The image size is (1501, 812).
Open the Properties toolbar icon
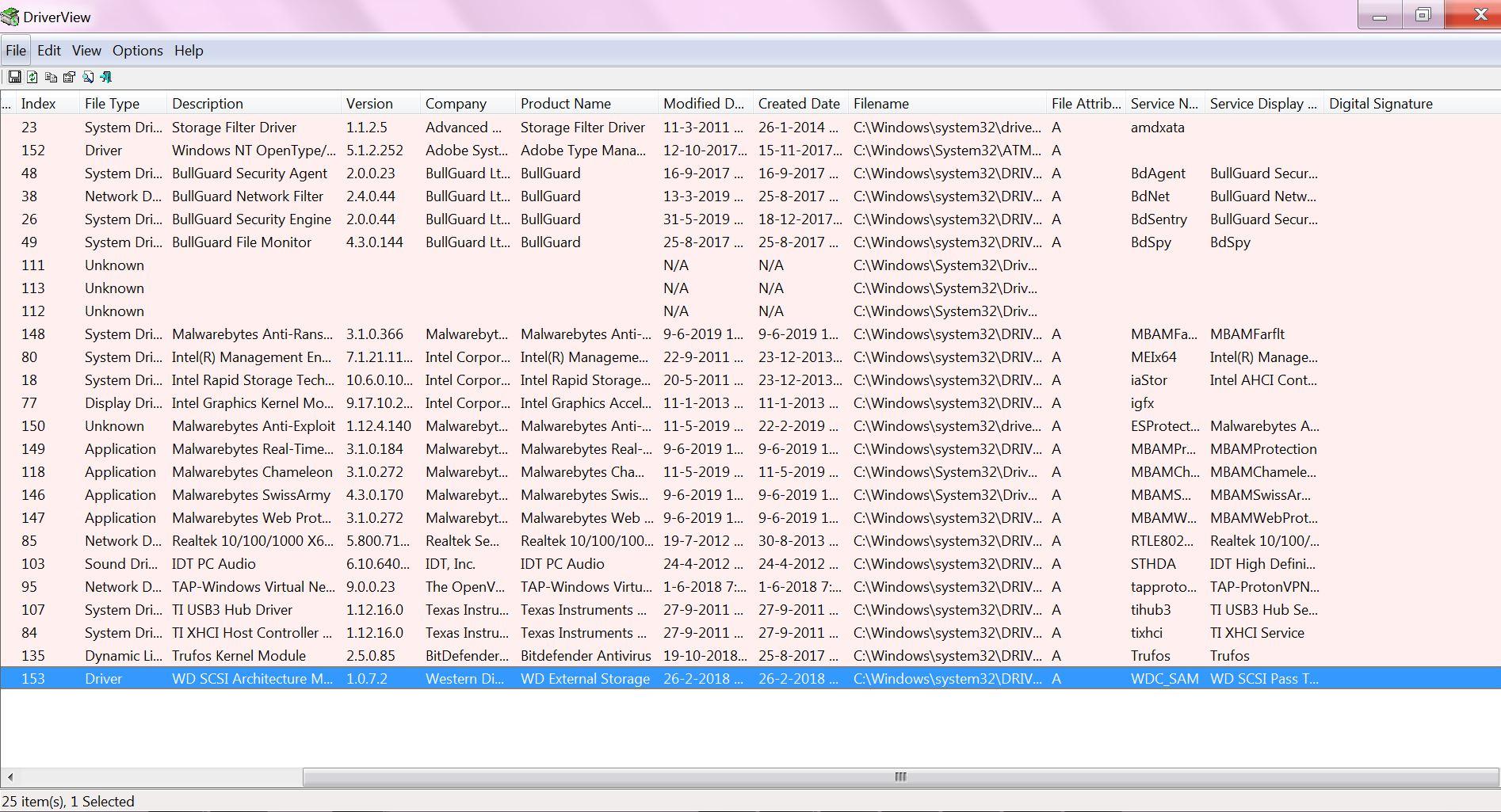tap(69, 77)
